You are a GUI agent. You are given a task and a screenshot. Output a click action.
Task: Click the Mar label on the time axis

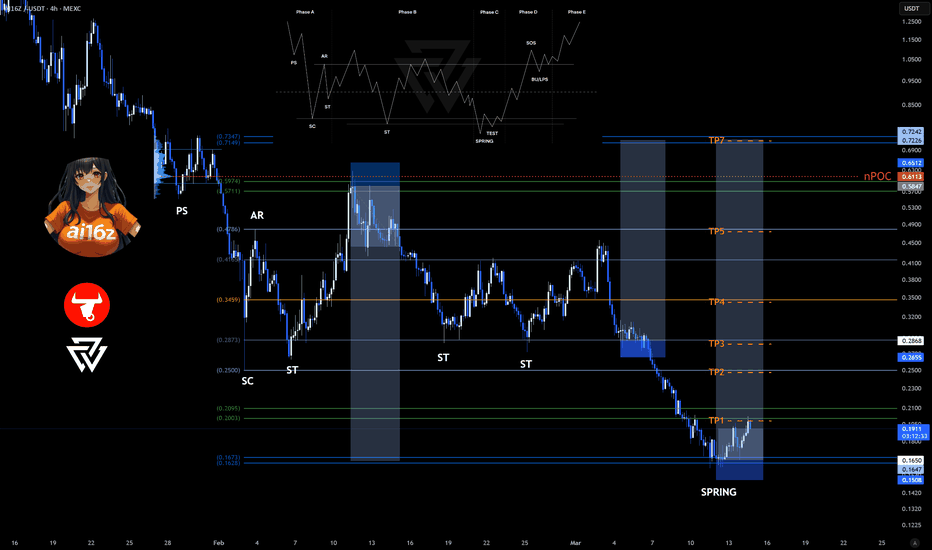[575, 543]
